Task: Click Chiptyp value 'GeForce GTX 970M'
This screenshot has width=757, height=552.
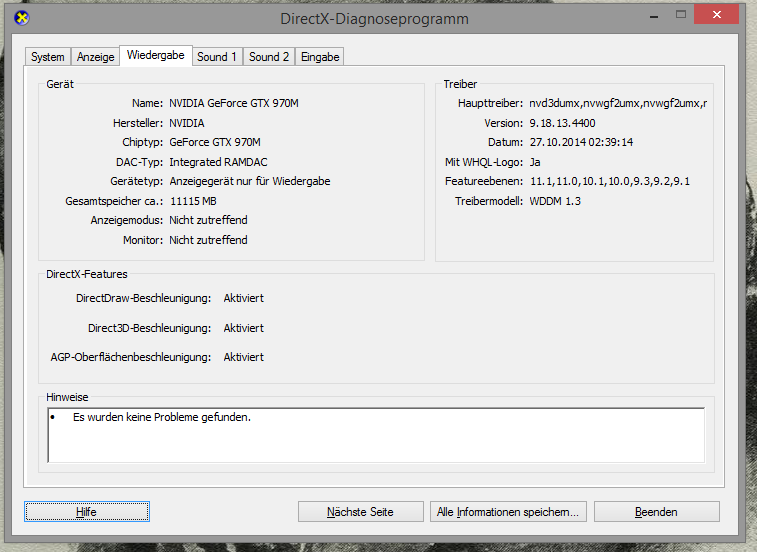Action: click(x=215, y=142)
